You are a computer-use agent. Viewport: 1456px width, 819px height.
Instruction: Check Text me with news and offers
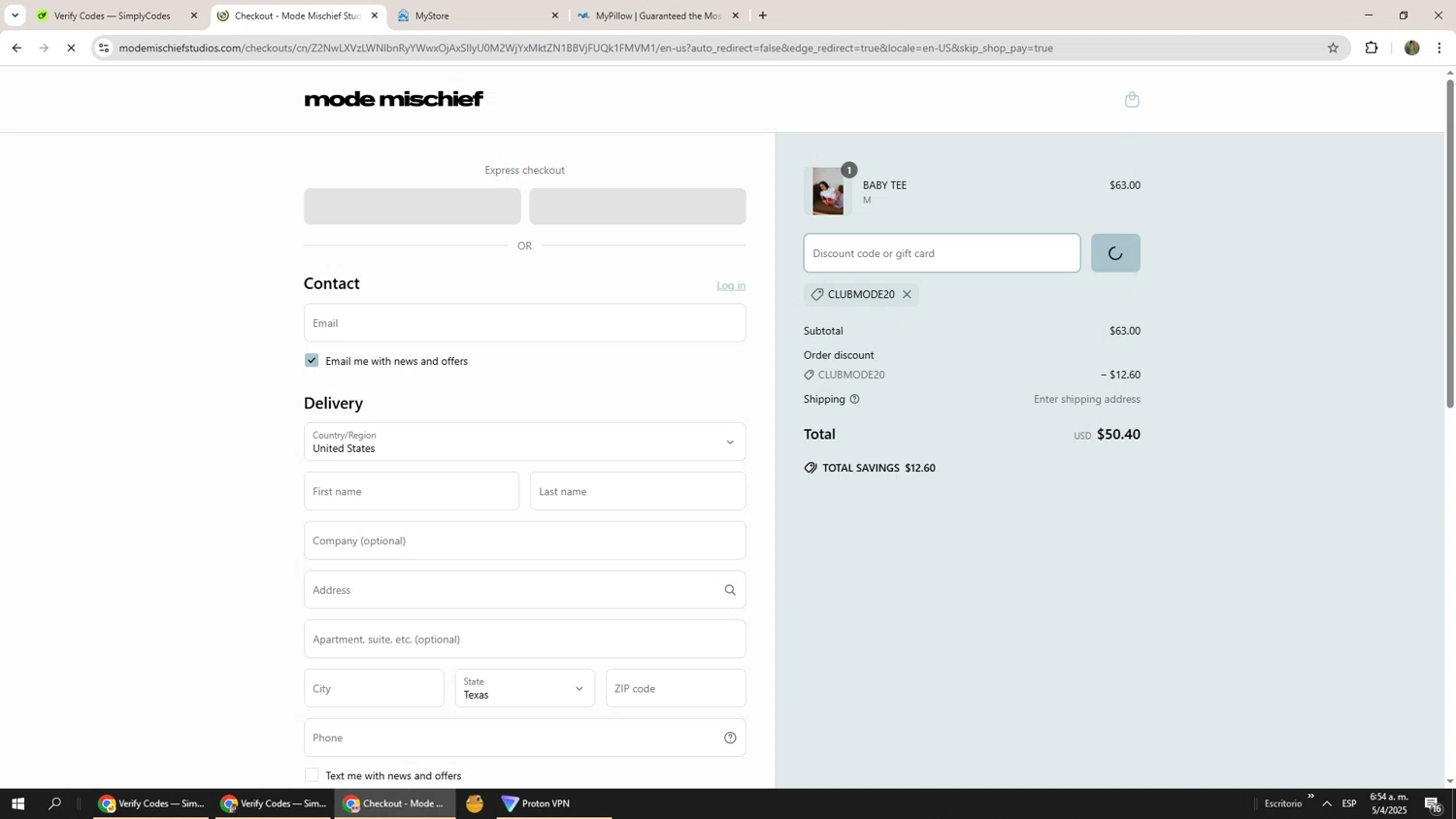tap(312, 775)
